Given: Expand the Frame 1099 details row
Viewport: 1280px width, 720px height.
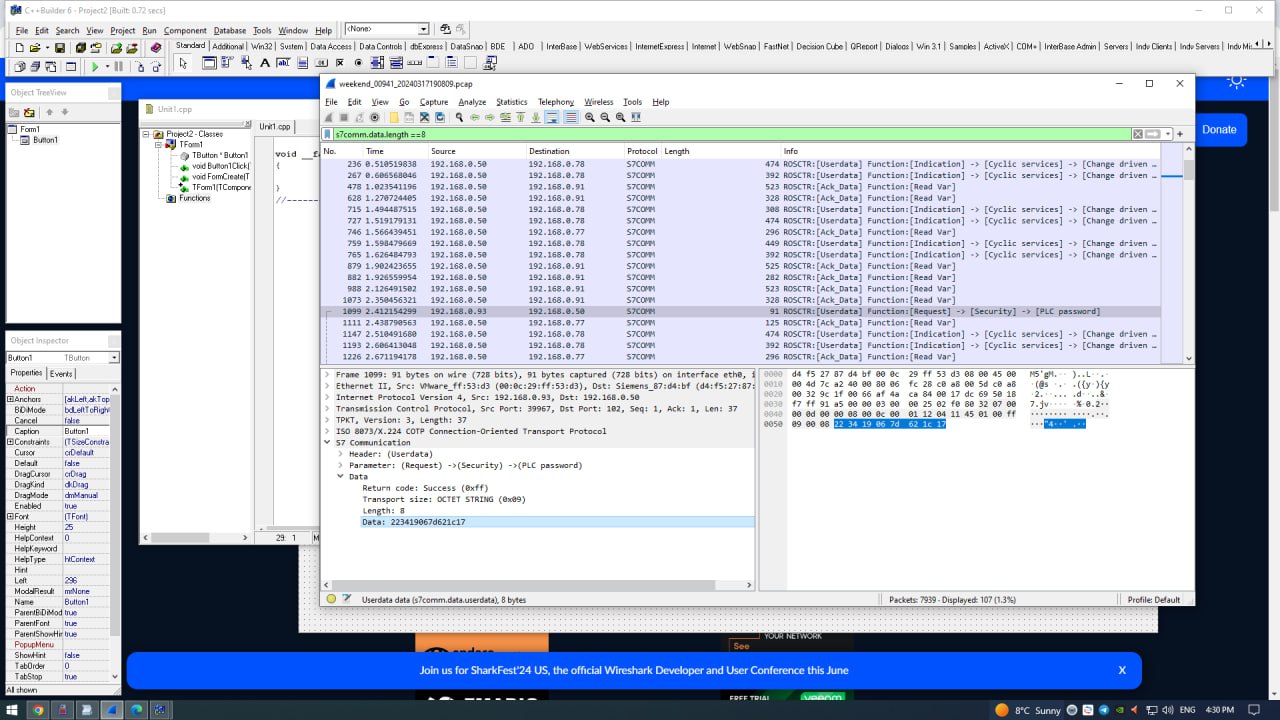Looking at the screenshot, I should 327,374.
